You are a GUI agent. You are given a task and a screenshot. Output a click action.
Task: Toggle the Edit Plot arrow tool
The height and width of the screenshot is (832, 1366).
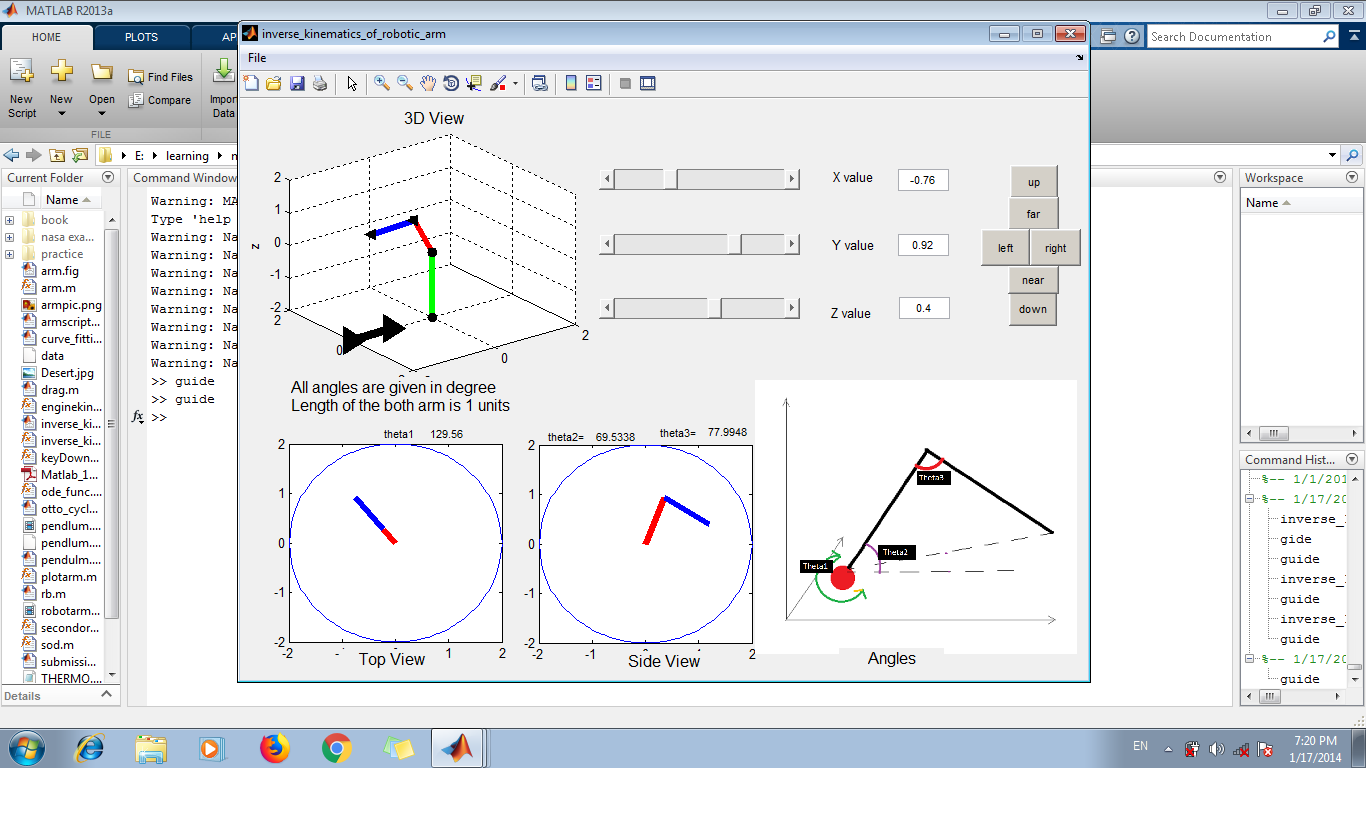[351, 83]
